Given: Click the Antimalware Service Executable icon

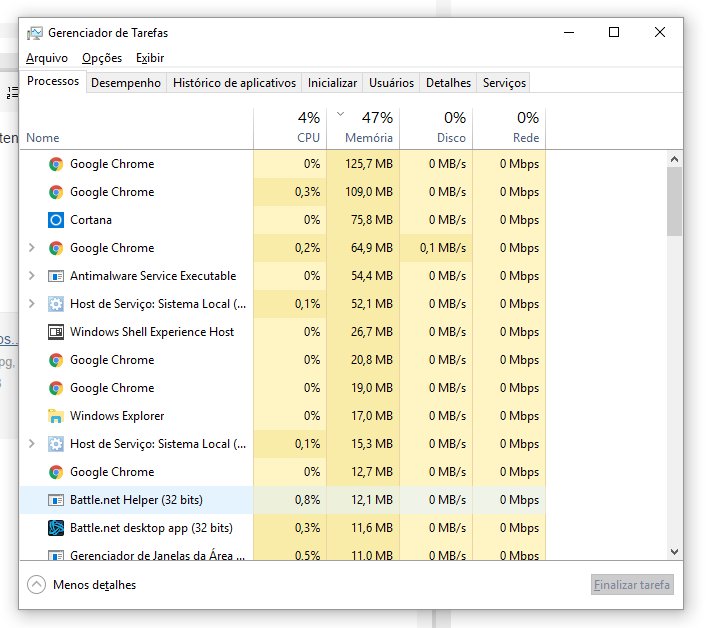Looking at the screenshot, I should click(x=56, y=276).
